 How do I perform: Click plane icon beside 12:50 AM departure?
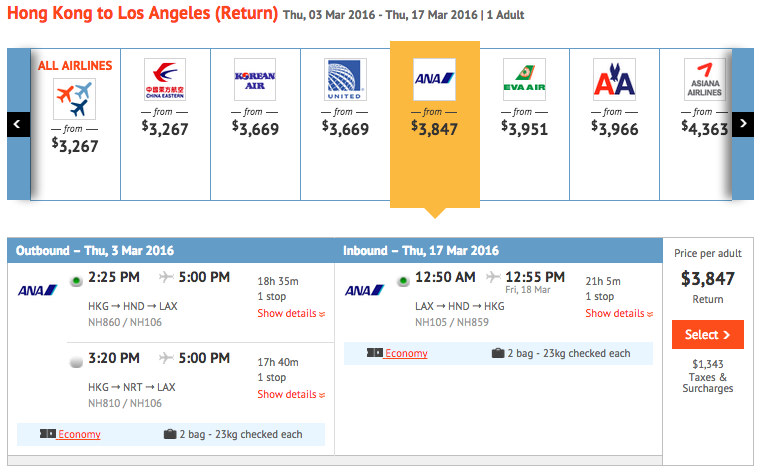click(x=493, y=277)
